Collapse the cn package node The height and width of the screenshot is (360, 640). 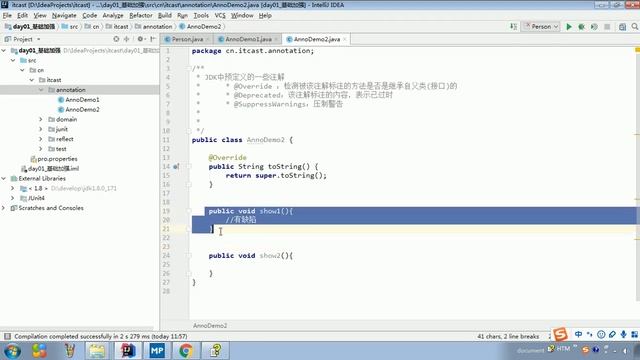click(22, 70)
